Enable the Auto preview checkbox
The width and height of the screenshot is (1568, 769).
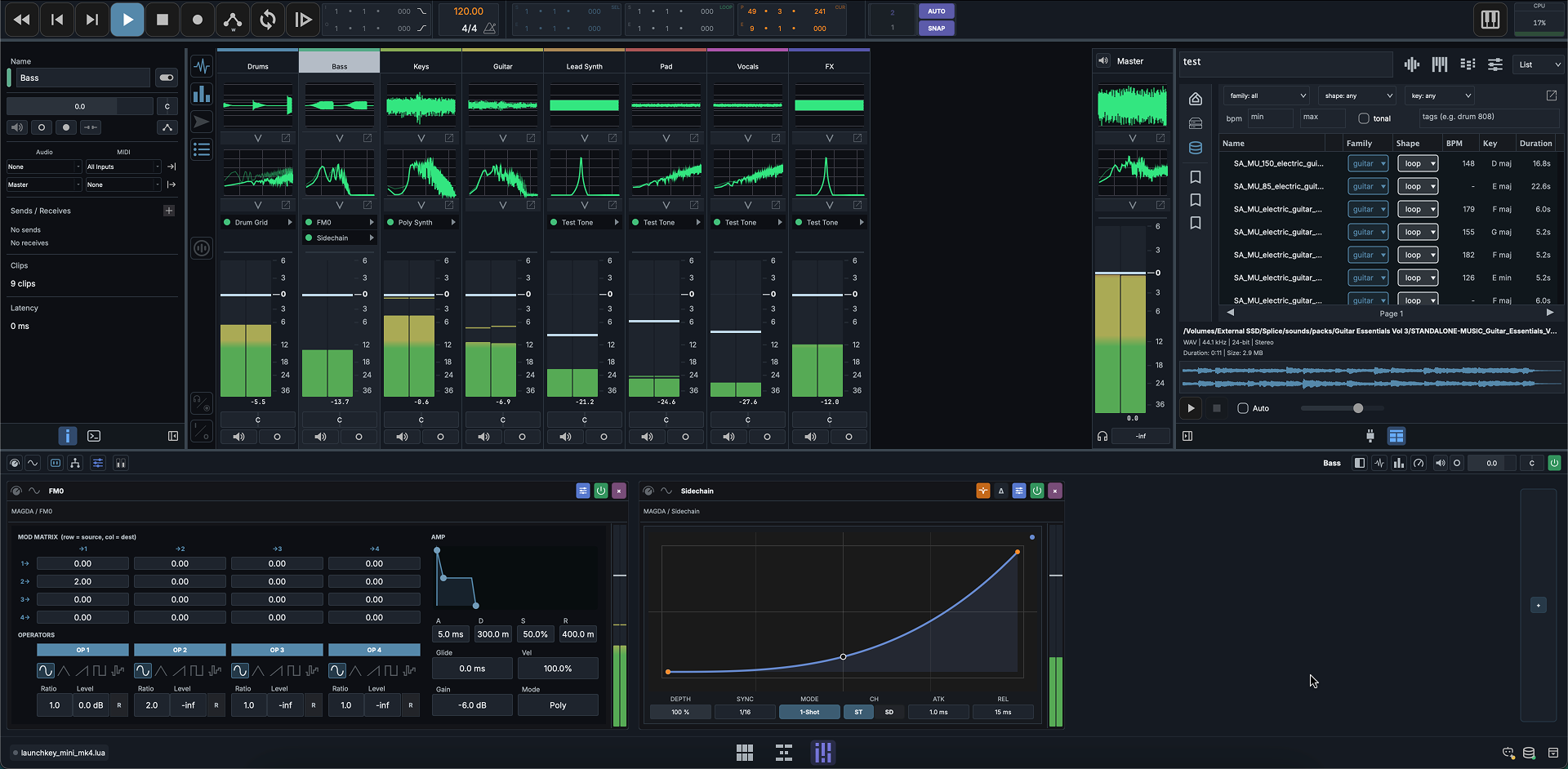click(x=1243, y=408)
